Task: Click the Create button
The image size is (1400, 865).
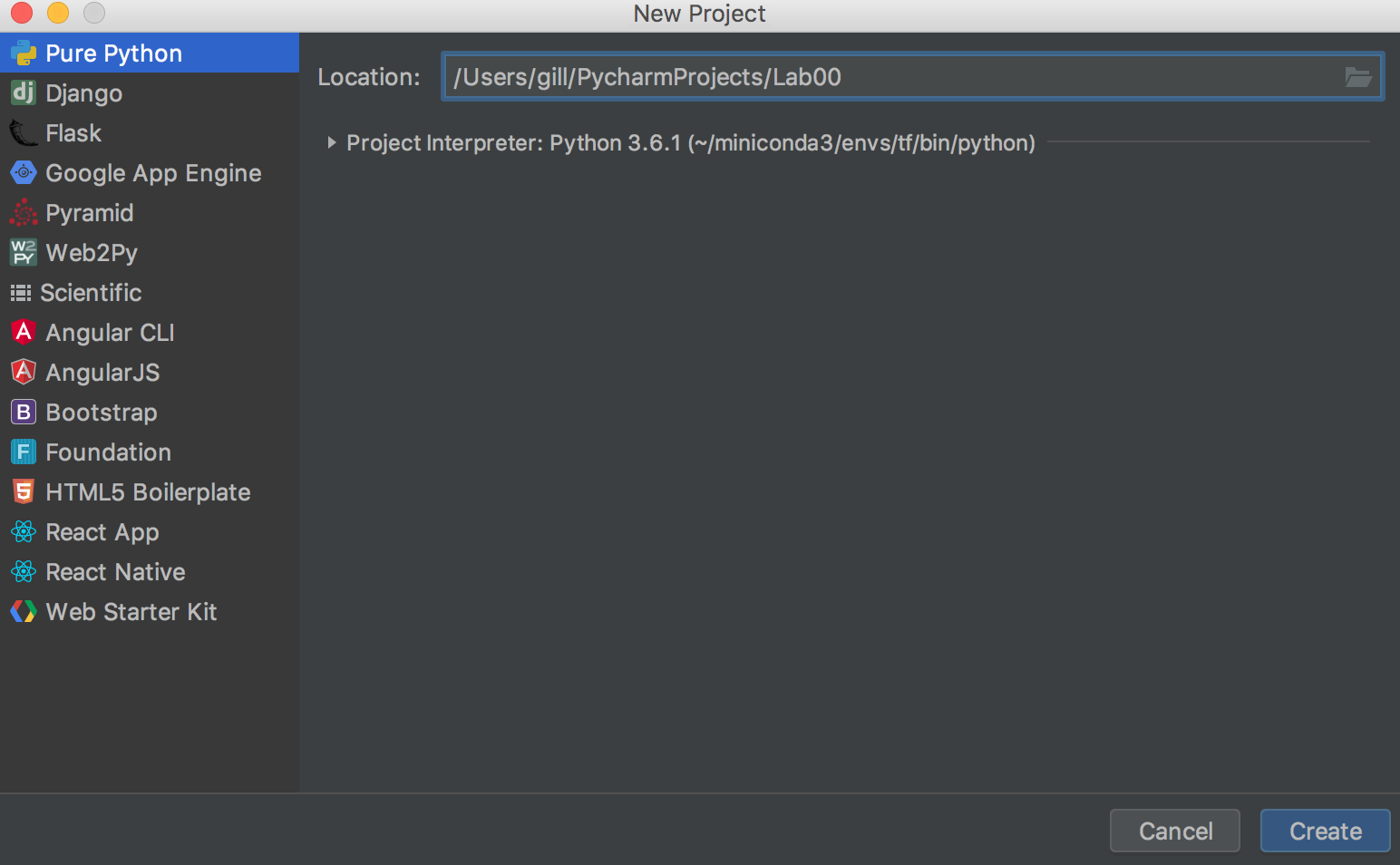Action: 1325,831
